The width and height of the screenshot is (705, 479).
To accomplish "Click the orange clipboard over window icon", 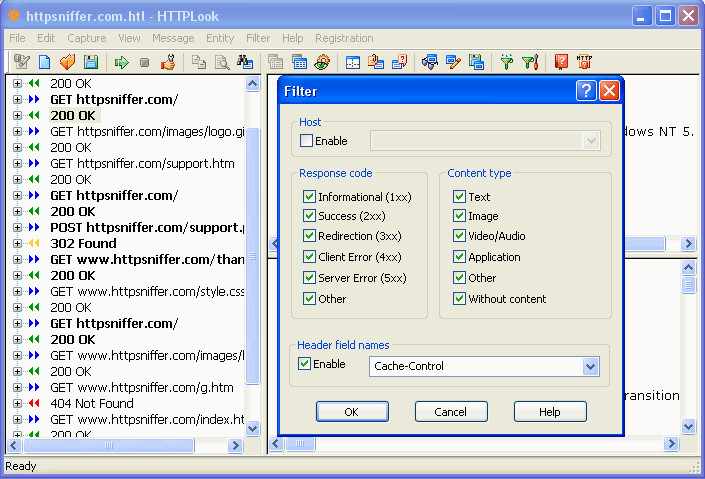I will (376, 62).
